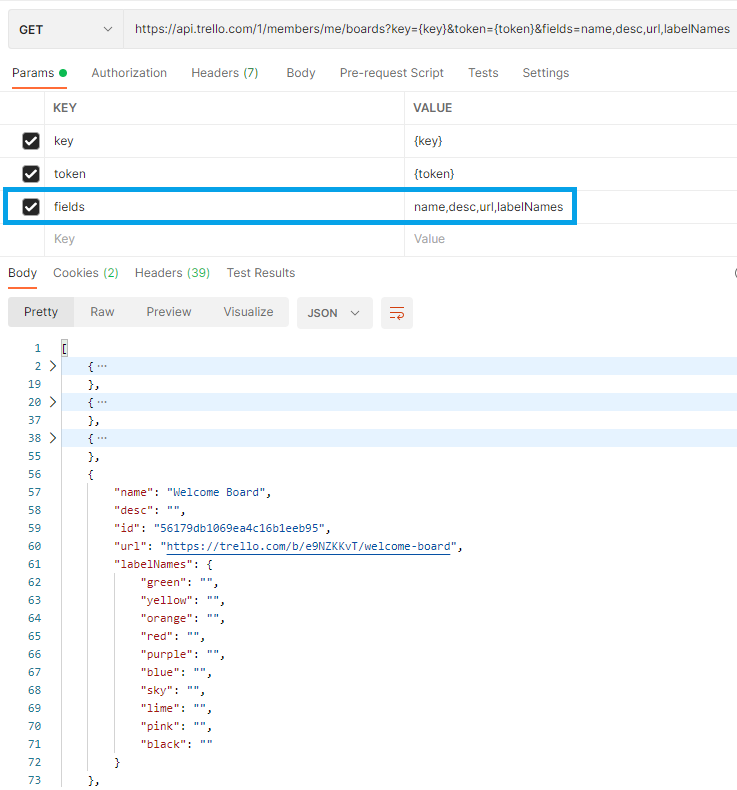
Task: Toggle the wrap lines icon
Action: pyautogui.click(x=397, y=313)
